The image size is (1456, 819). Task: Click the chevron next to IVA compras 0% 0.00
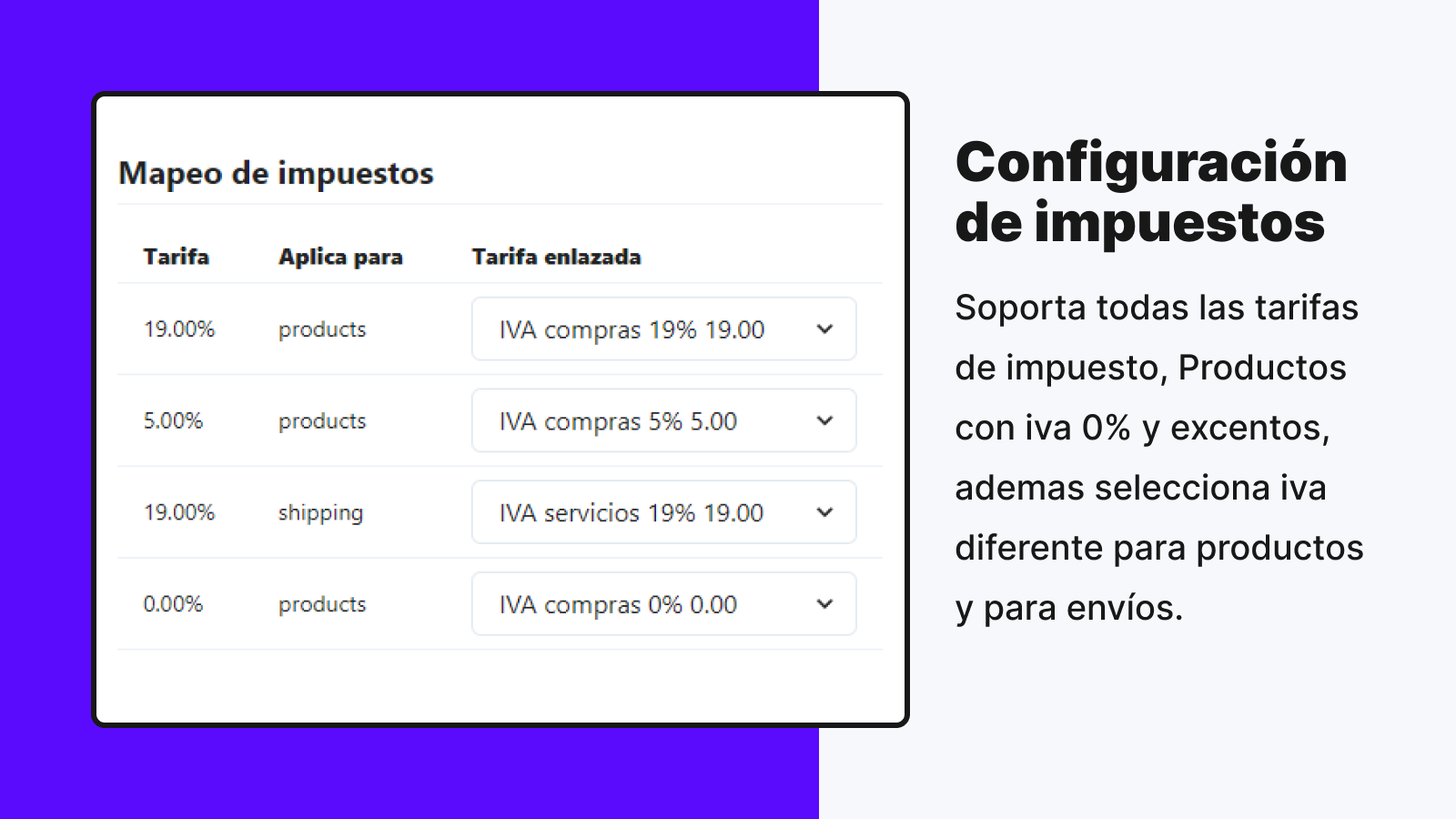[824, 603]
